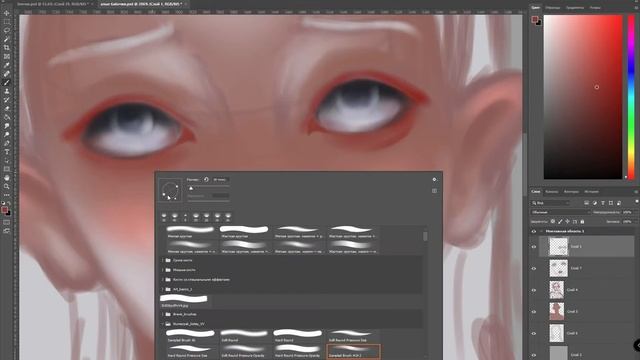The height and width of the screenshot is (360, 640).
Task: Select the Eyedropper tool
Action: pos(7,65)
